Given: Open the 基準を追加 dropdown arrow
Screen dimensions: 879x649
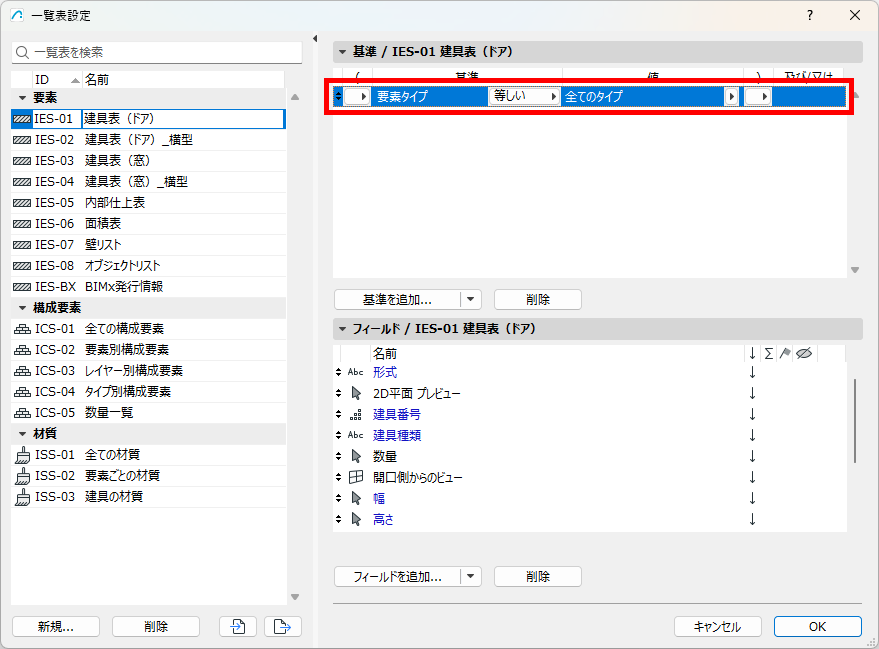Looking at the screenshot, I should tap(471, 299).
